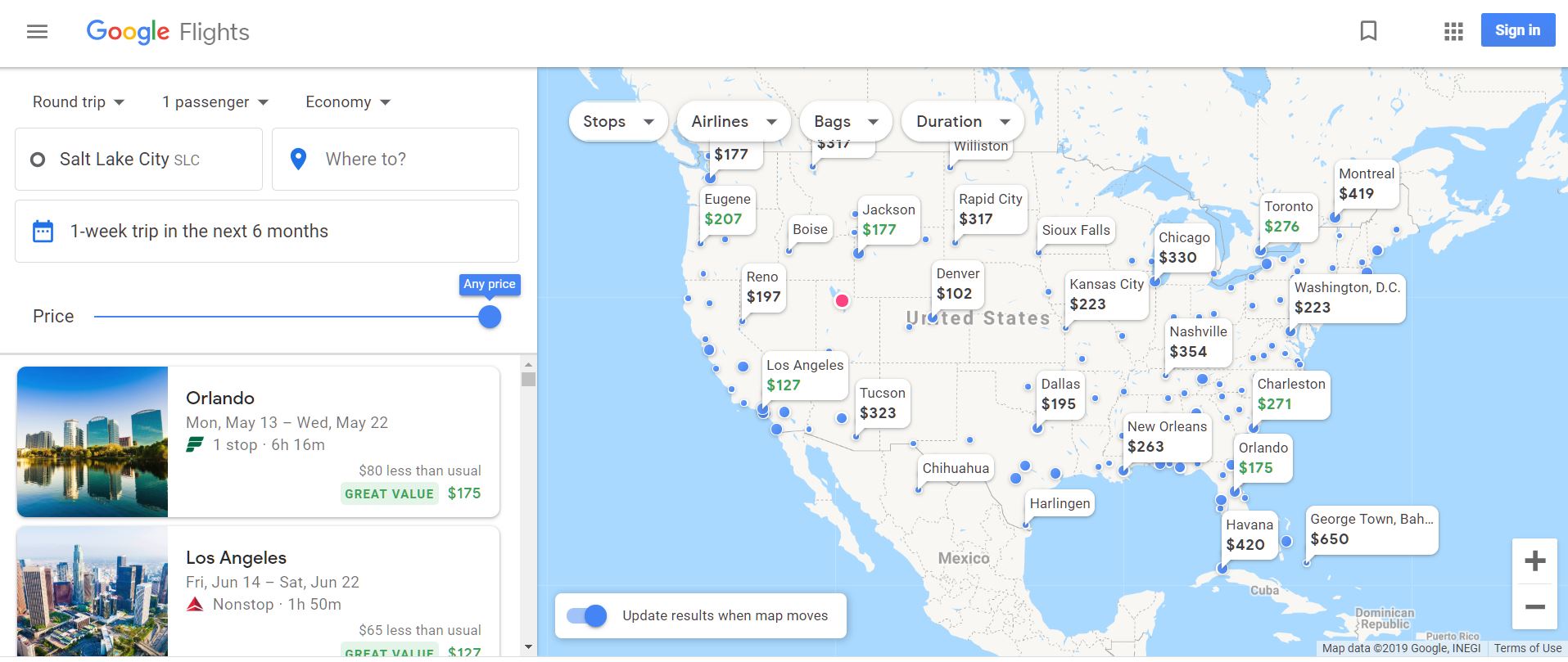1568x662 pixels.
Task: Click the Salt Lake City origin marker
Action: pyautogui.click(x=842, y=300)
